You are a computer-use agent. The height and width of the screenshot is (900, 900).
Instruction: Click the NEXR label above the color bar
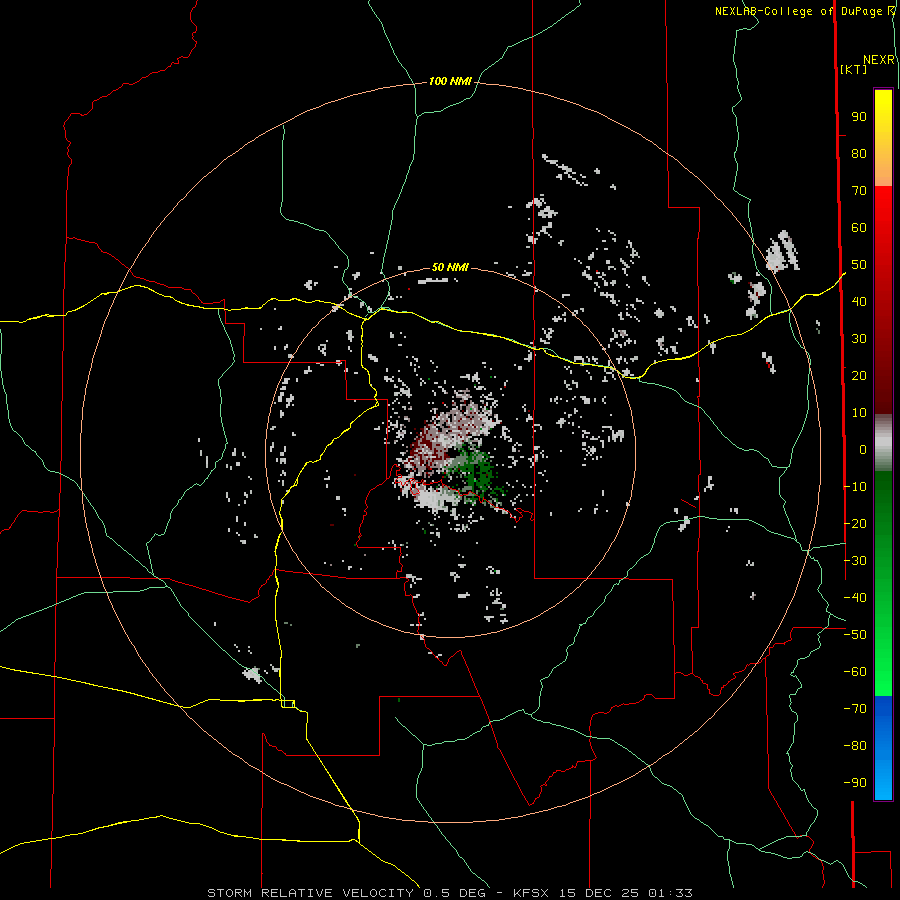tap(879, 60)
